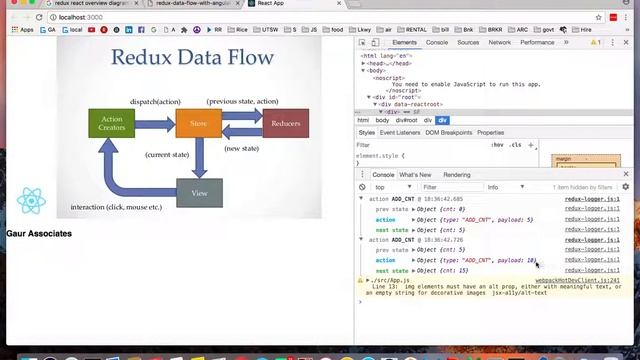This screenshot has width=640, height=360.
Task: Open the LinkedIn bookmark icon
Action: (x=129, y=30)
